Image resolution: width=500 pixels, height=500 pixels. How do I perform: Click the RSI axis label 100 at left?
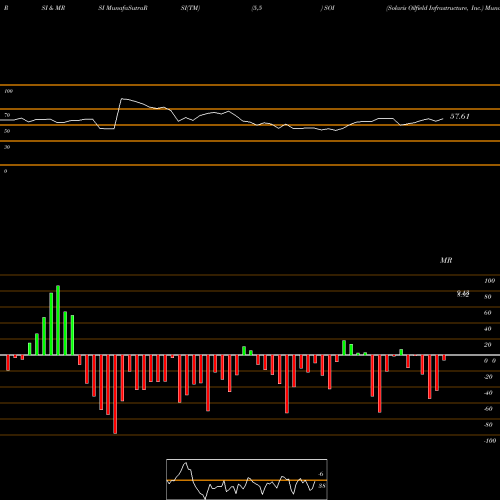pyautogui.click(x=8, y=91)
